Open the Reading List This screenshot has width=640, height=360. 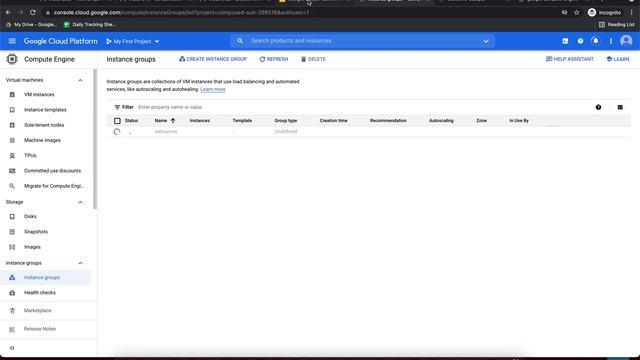point(616,24)
